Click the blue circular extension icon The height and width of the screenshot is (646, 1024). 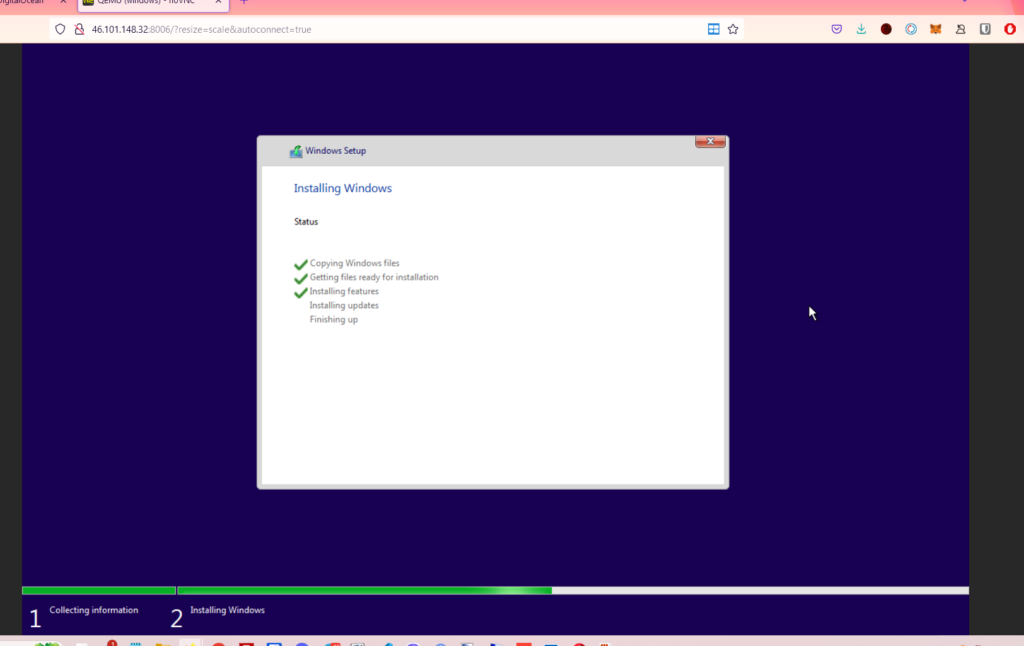coord(911,29)
